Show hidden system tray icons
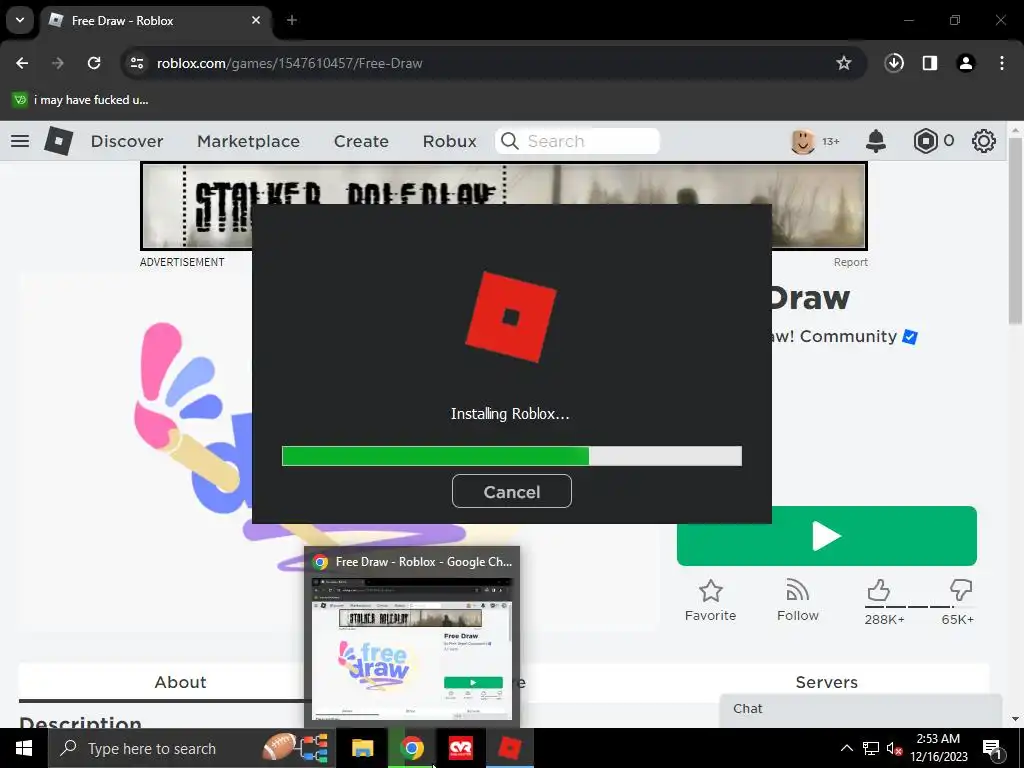Screen dimensions: 1024x768 click(x=846, y=748)
